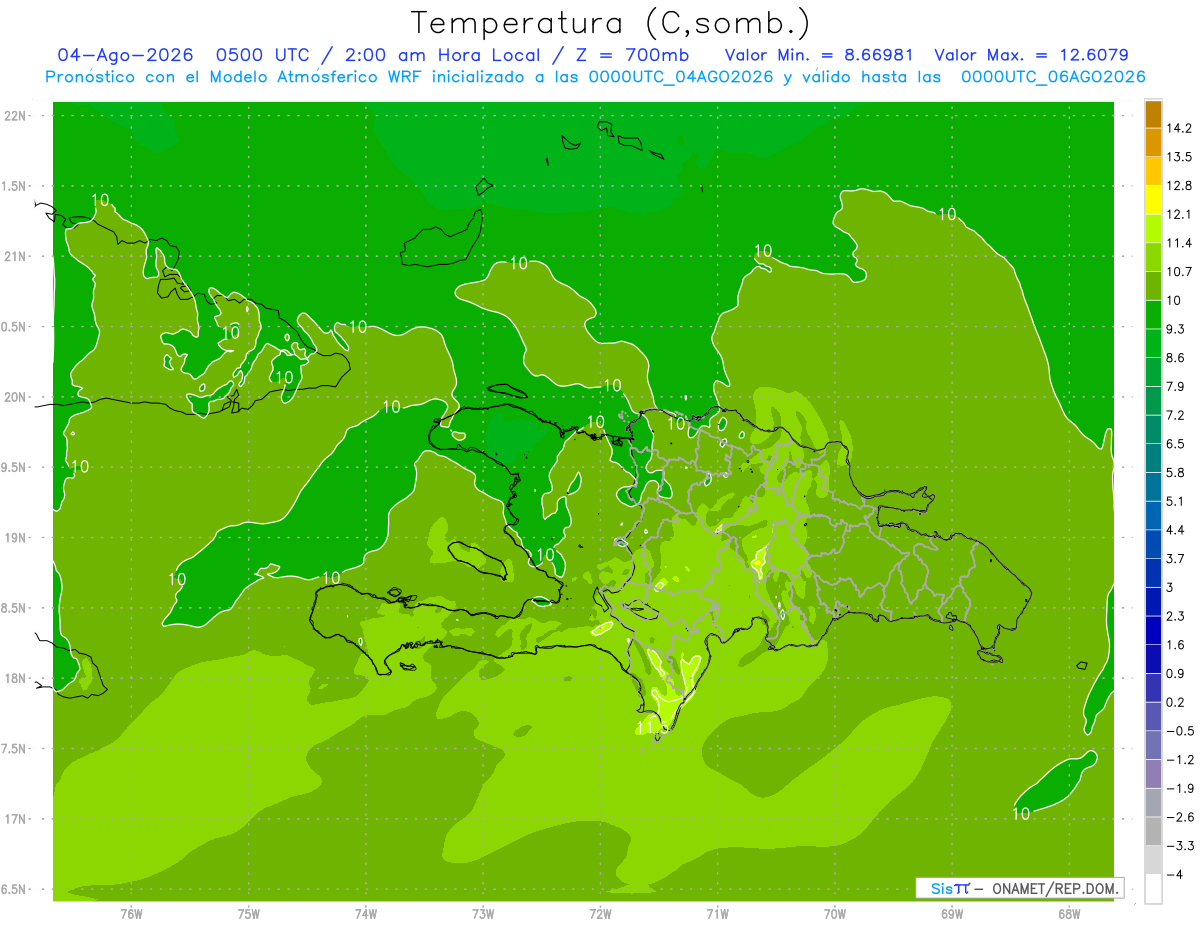Click legend value '10.7'
Image resolution: width=1200 pixels, height=927 pixels.
click(1180, 272)
